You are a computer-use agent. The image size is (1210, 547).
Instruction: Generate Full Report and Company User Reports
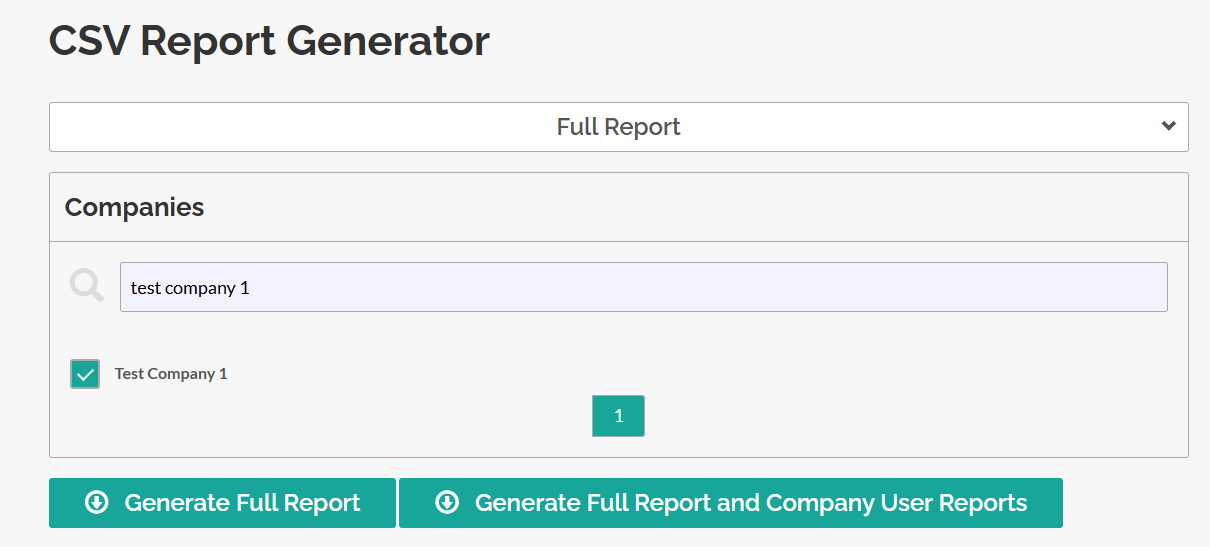730,503
